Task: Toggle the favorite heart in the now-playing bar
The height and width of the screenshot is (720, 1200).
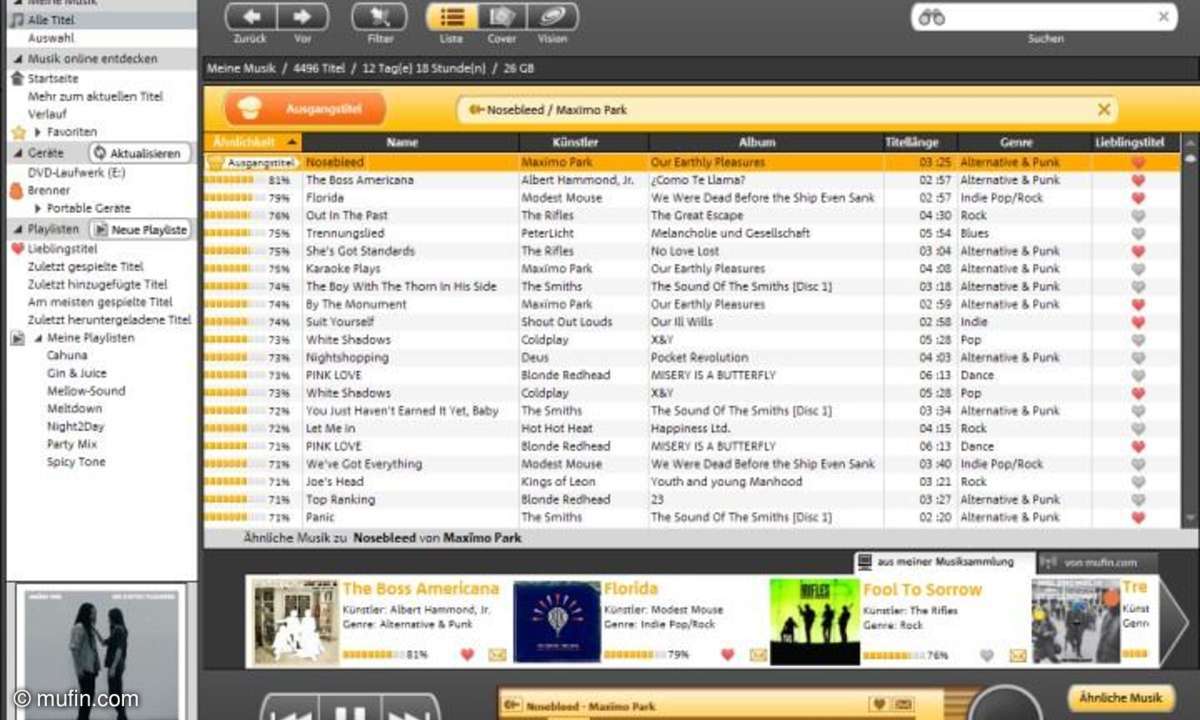Action: [877, 705]
